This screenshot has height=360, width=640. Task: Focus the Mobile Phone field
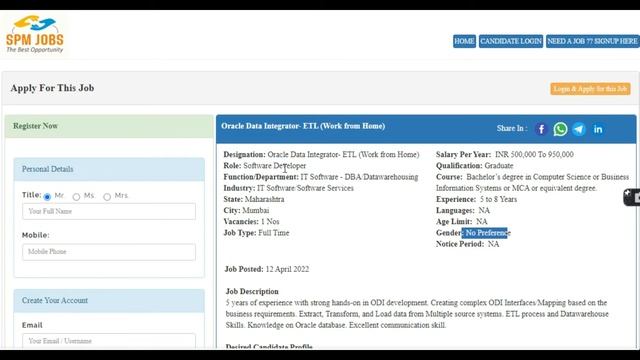[109, 252]
